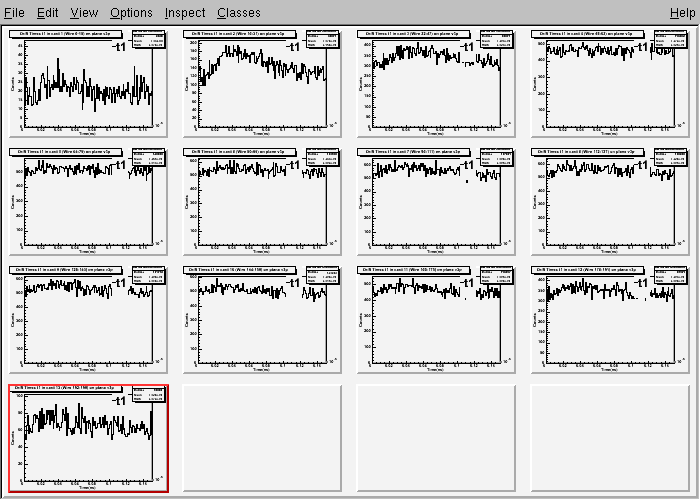Screen dimensions: 700x500
Task: Click the title box of card 4 histogram
Action: (588, 34)
